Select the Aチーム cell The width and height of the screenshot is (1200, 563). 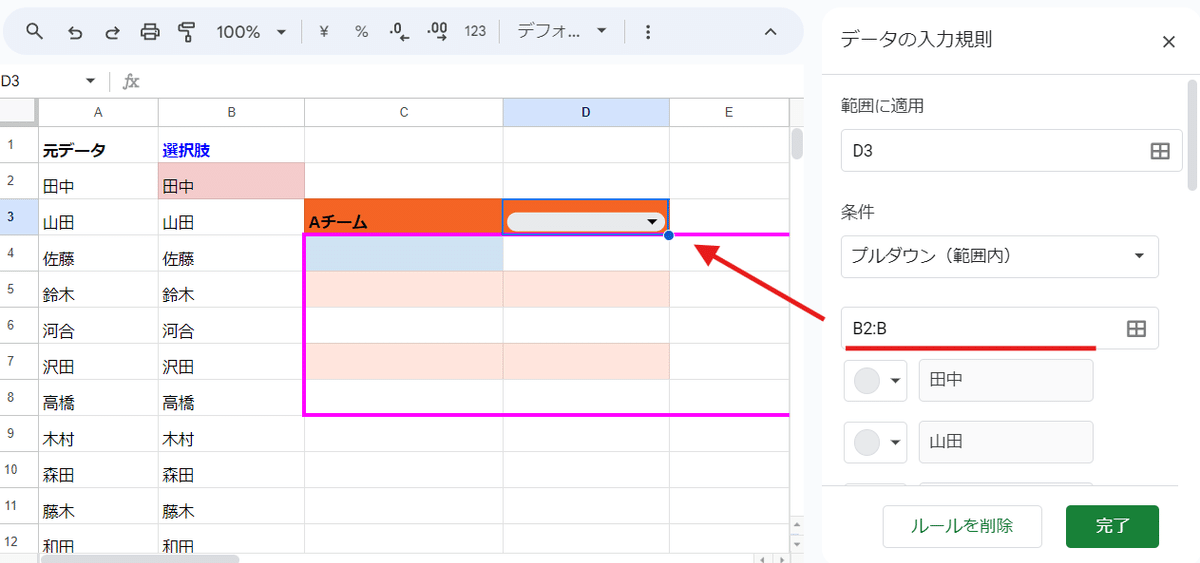(404, 217)
